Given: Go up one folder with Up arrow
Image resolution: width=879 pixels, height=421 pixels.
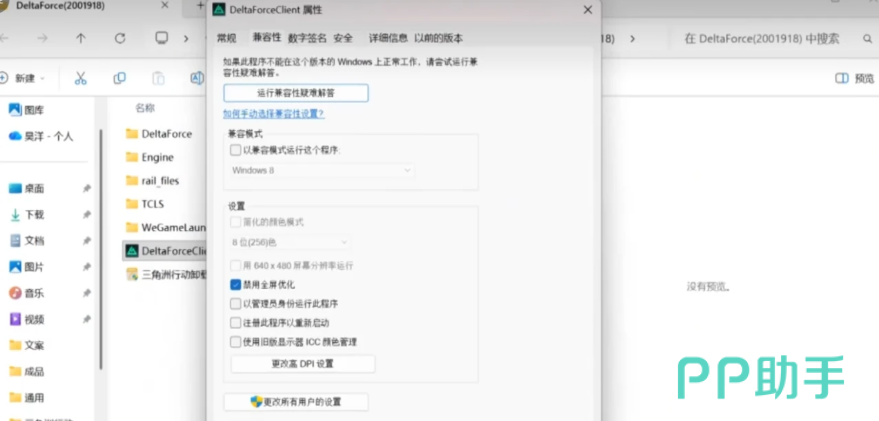Looking at the screenshot, I should click(81, 39).
